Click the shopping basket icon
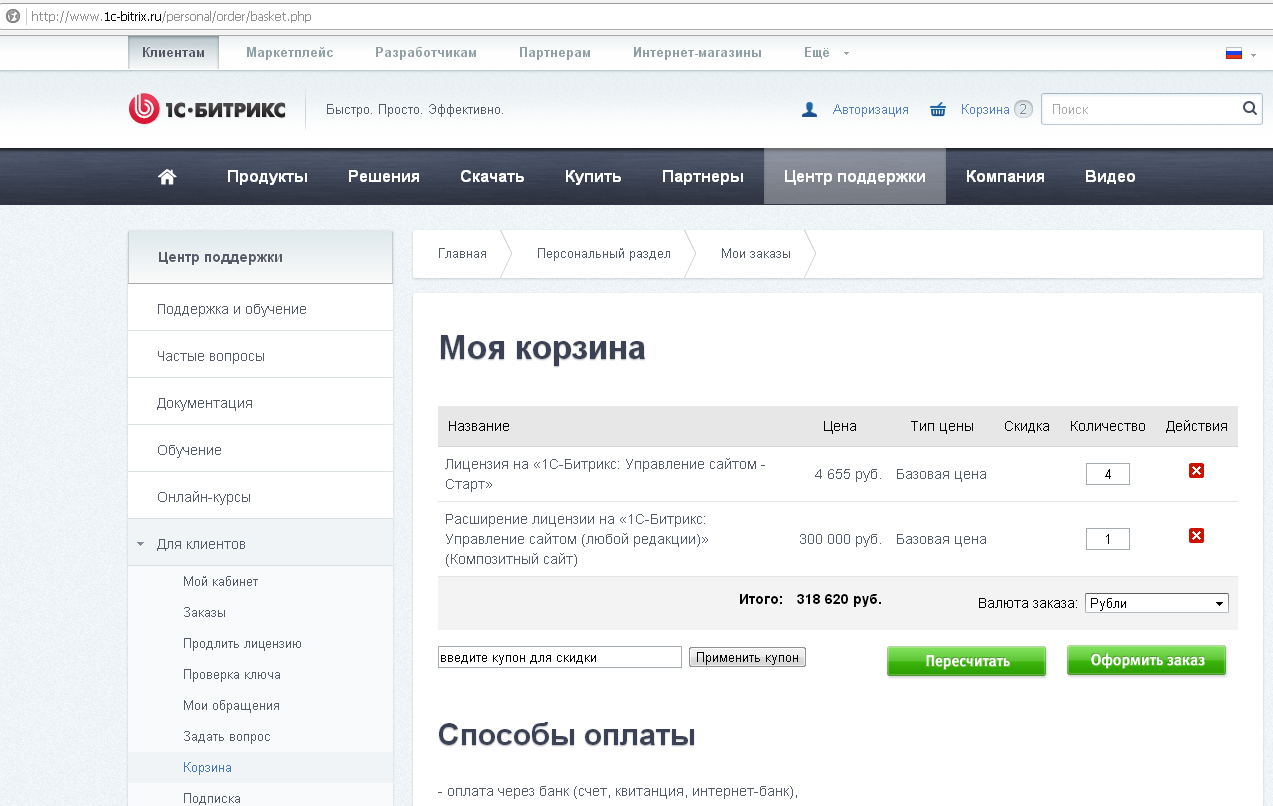Viewport: 1273px width, 806px height. (x=938, y=110)
